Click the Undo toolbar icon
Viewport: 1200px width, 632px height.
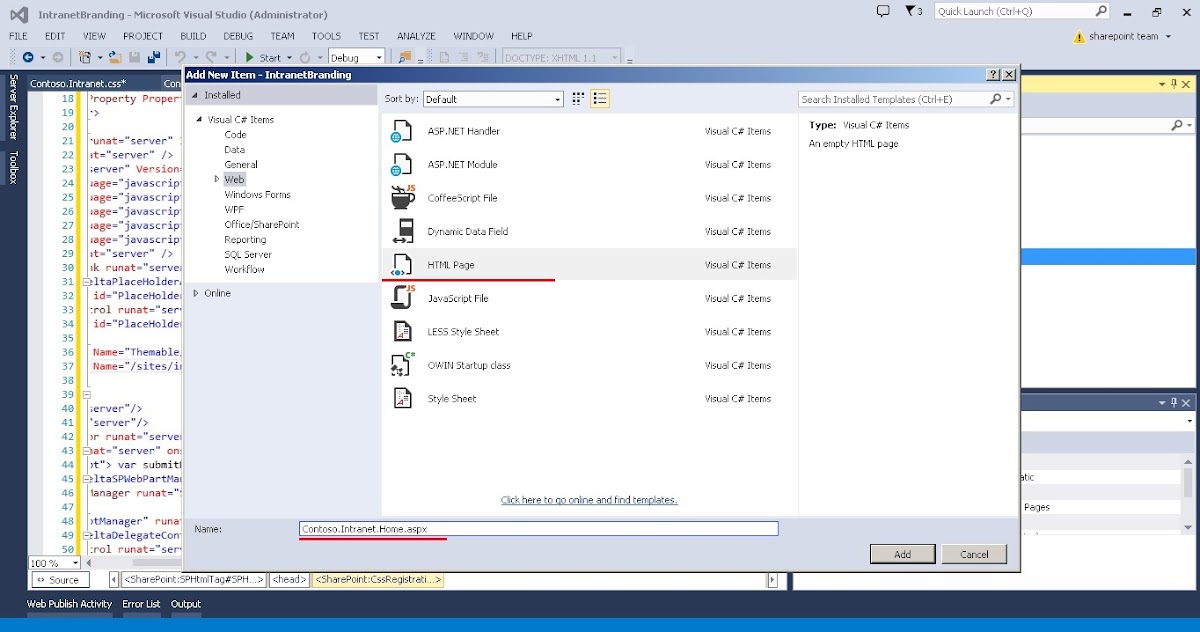coord(181,58)
